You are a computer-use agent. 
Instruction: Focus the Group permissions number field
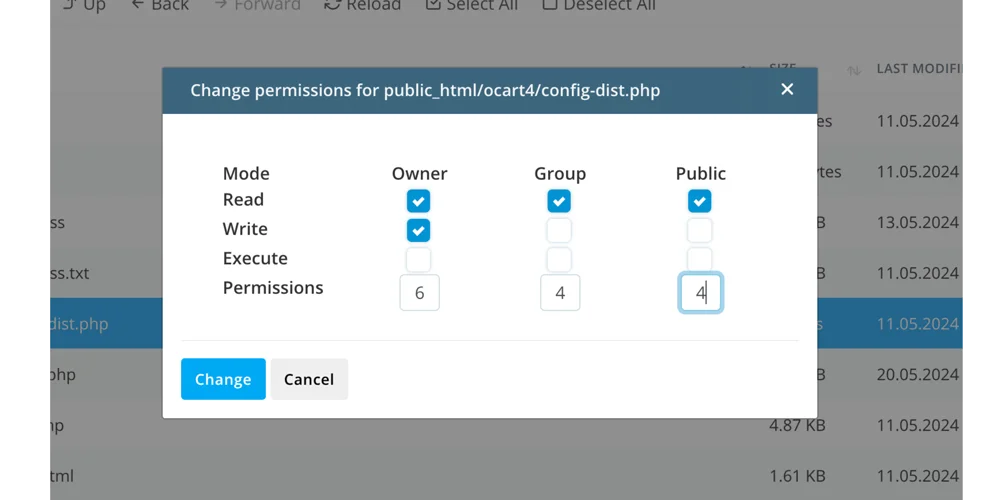coord(560,293)
